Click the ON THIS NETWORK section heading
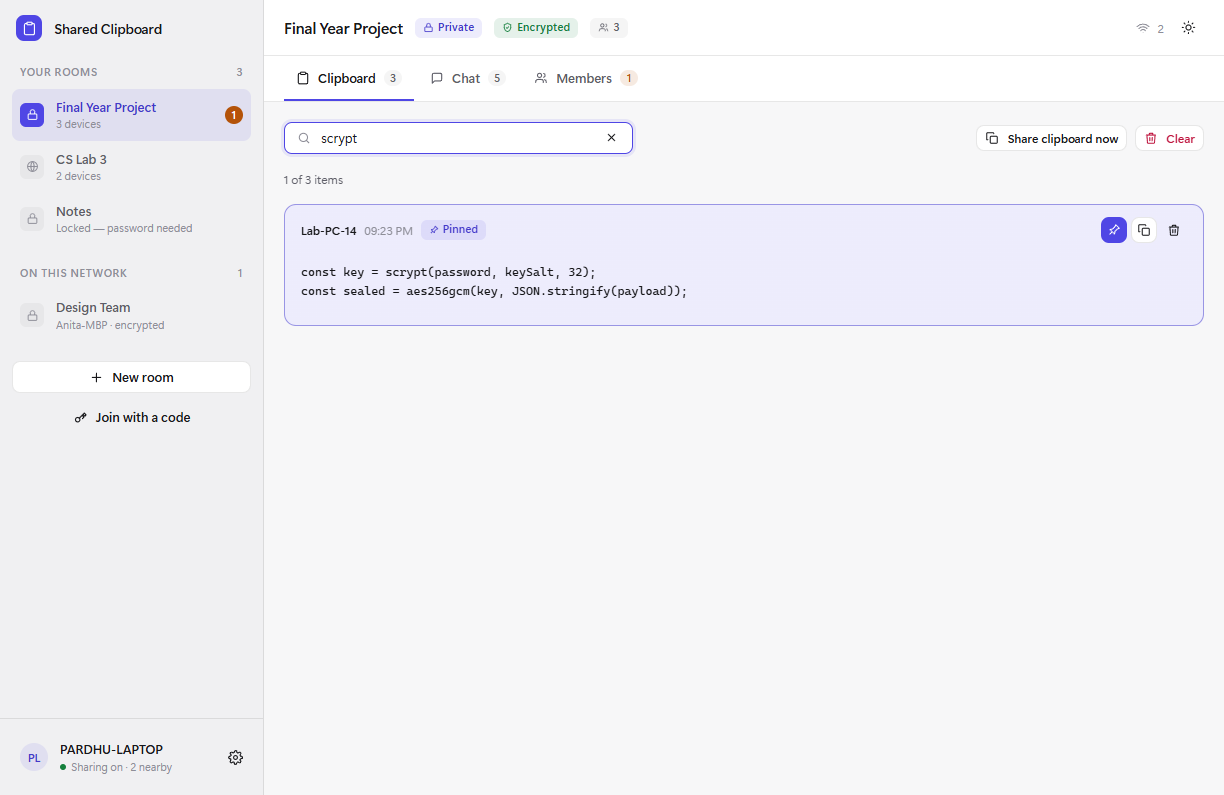The width and height of the screenshot is (1224, 795). [x=73, y=273]
